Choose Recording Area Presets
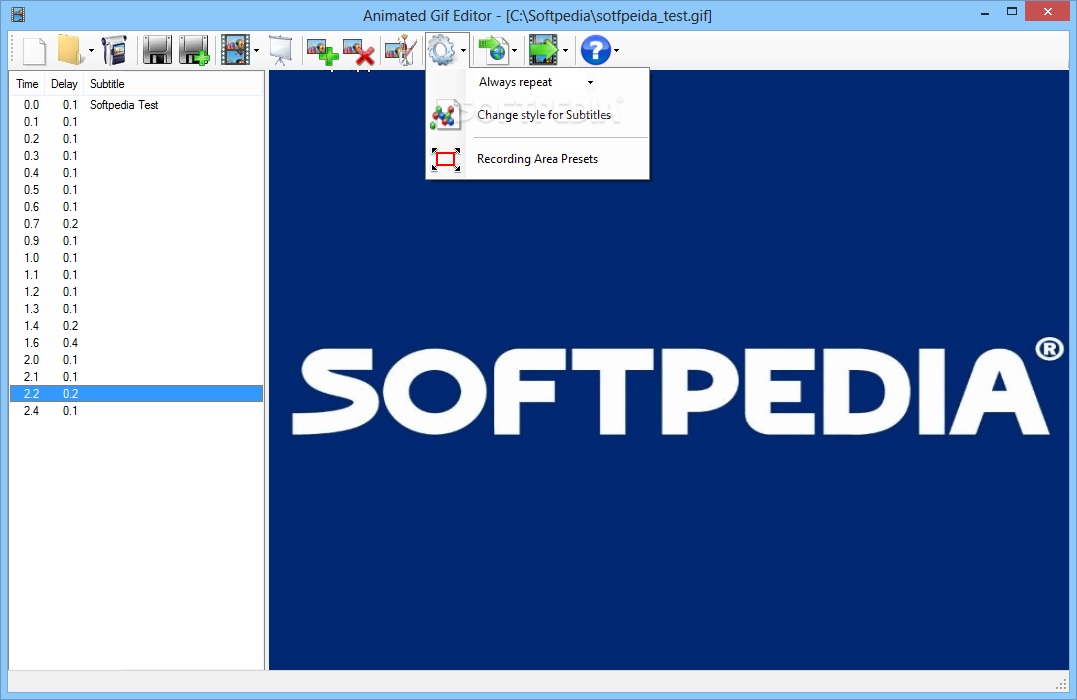The width and height of the screenshot is (1077, 700). 537,159
